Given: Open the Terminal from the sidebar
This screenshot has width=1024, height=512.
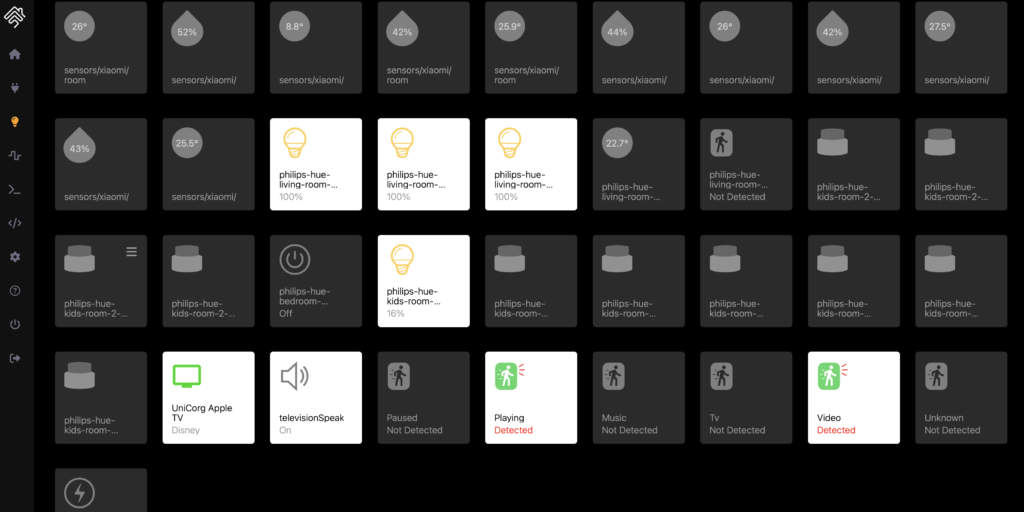Looking at the screenshot, I should pos(15,190).
